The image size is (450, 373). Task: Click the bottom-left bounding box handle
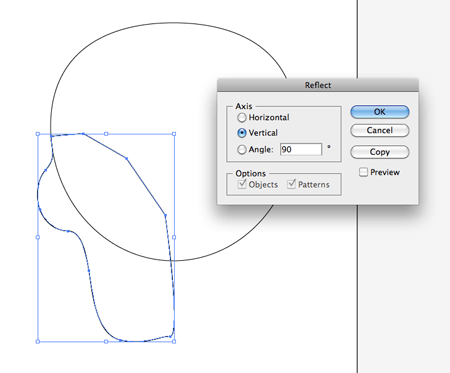(38, 341)
